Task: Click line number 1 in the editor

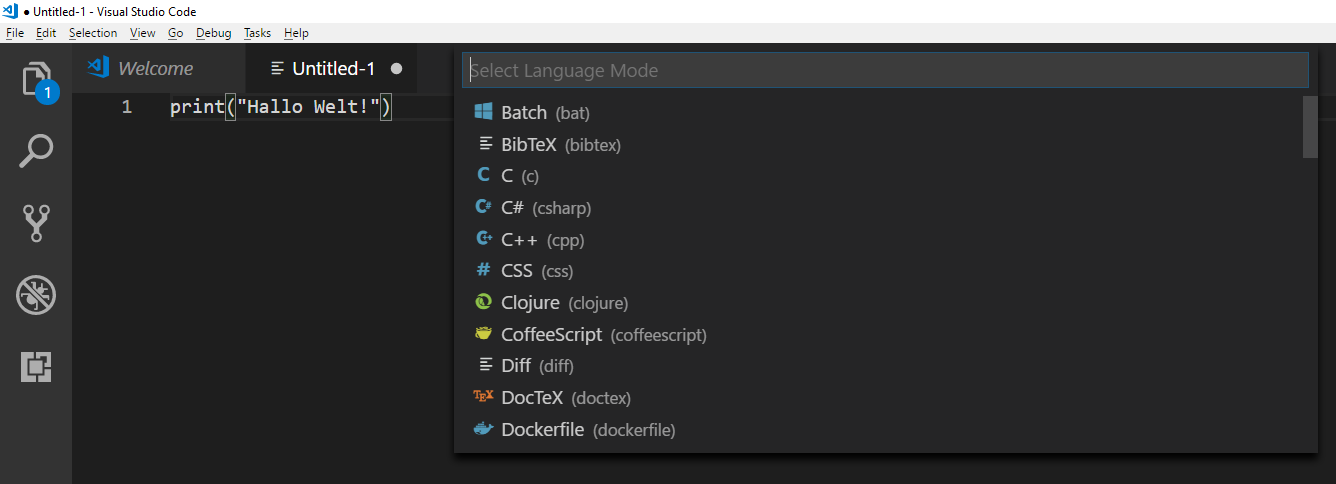Action: [x=127, y=107]
